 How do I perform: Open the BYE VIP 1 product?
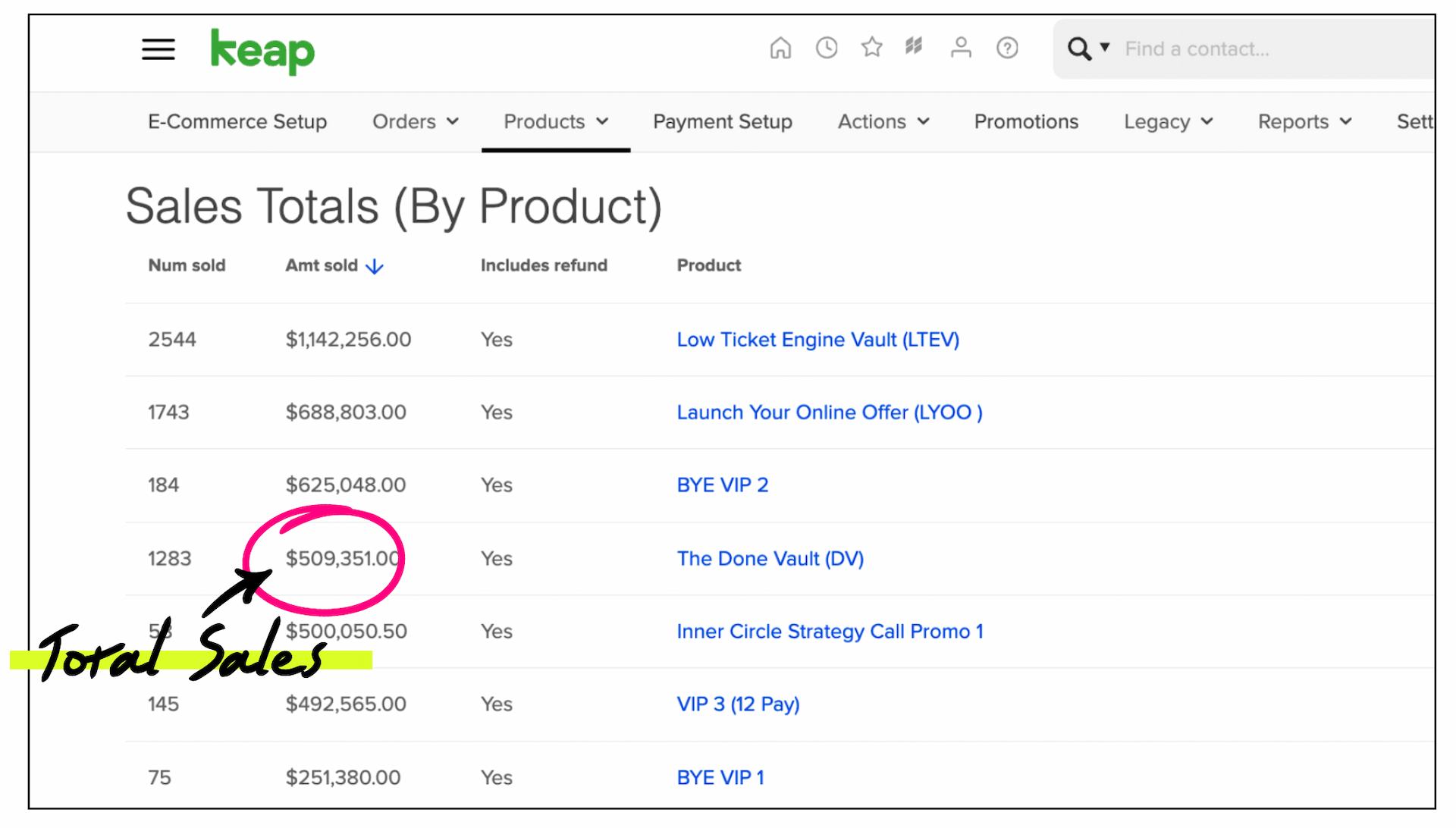(x=720, y=778)
